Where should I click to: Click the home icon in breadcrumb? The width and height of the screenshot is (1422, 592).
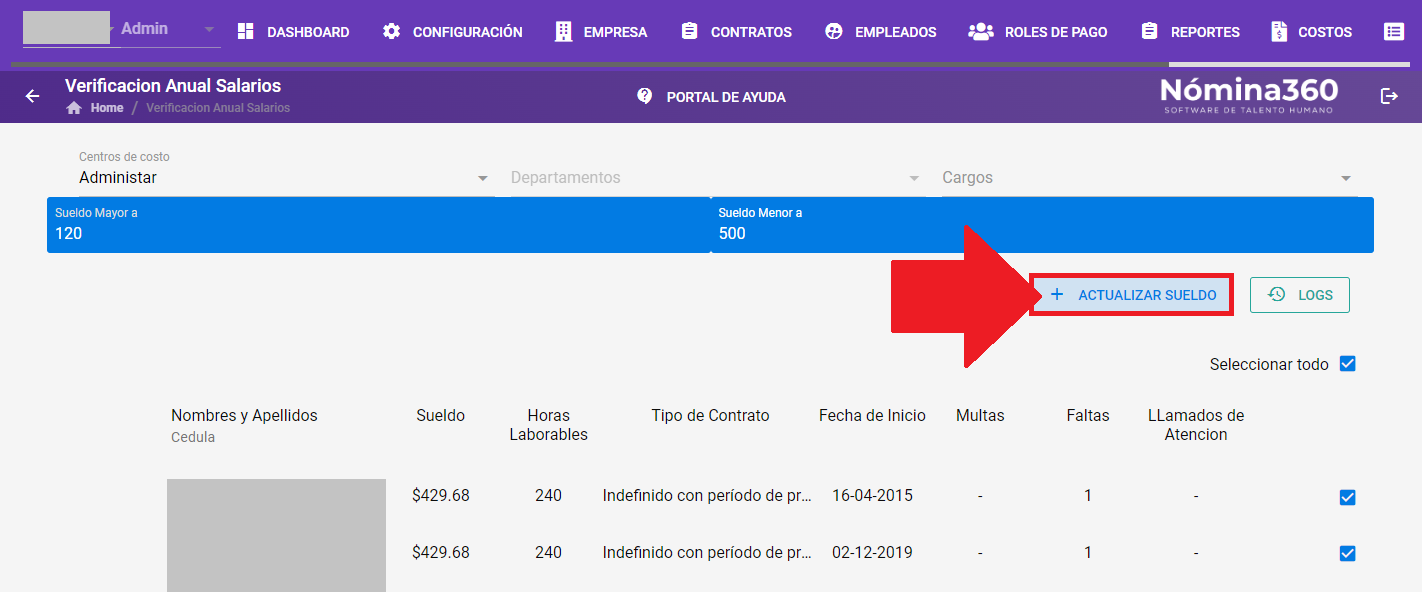click(74, 108)
